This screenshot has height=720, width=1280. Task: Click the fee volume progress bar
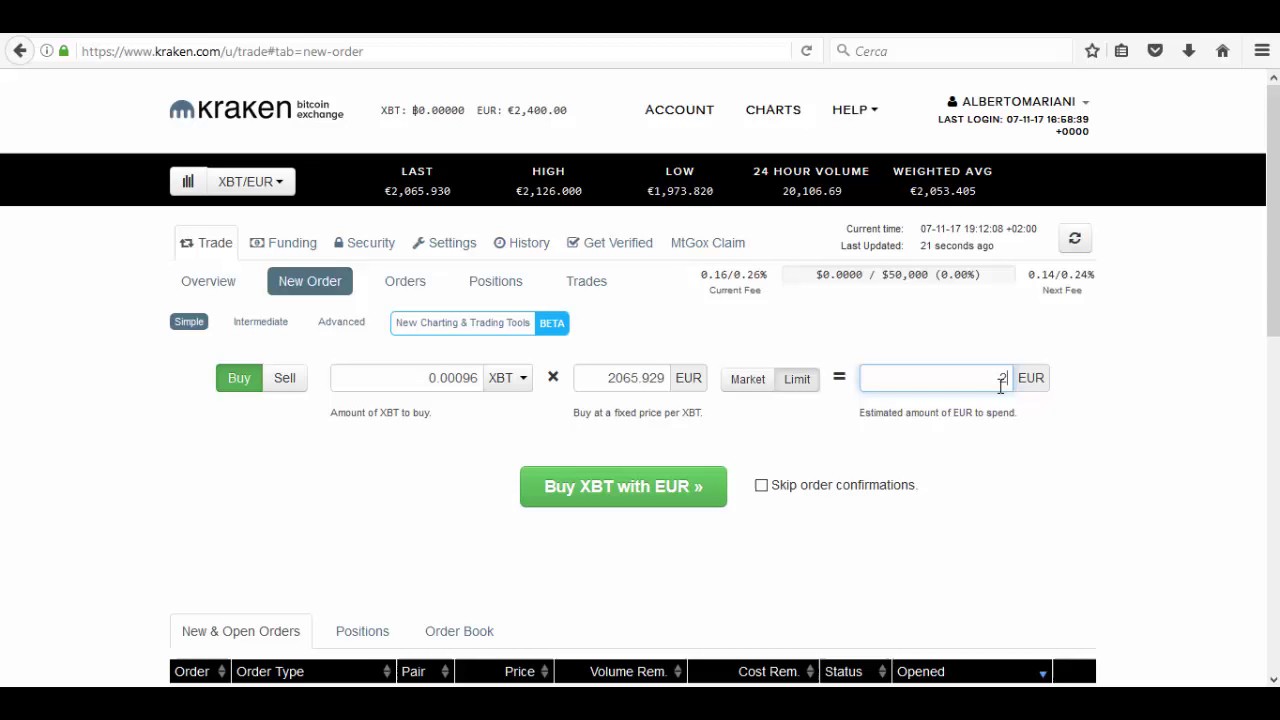pos(898,274)
